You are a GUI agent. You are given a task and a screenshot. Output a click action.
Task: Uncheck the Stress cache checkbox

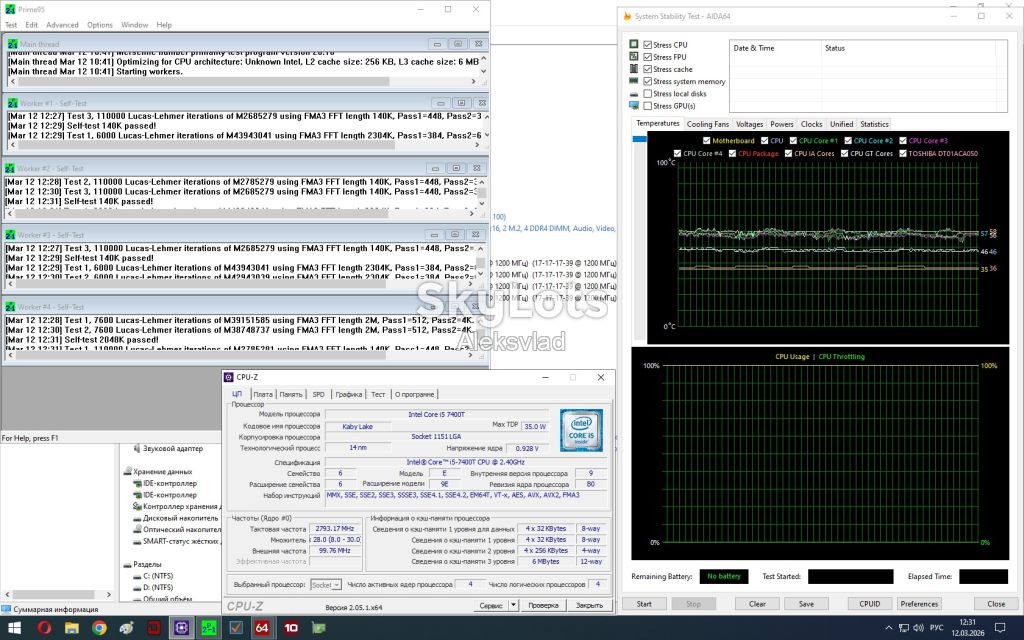(647, 69)
